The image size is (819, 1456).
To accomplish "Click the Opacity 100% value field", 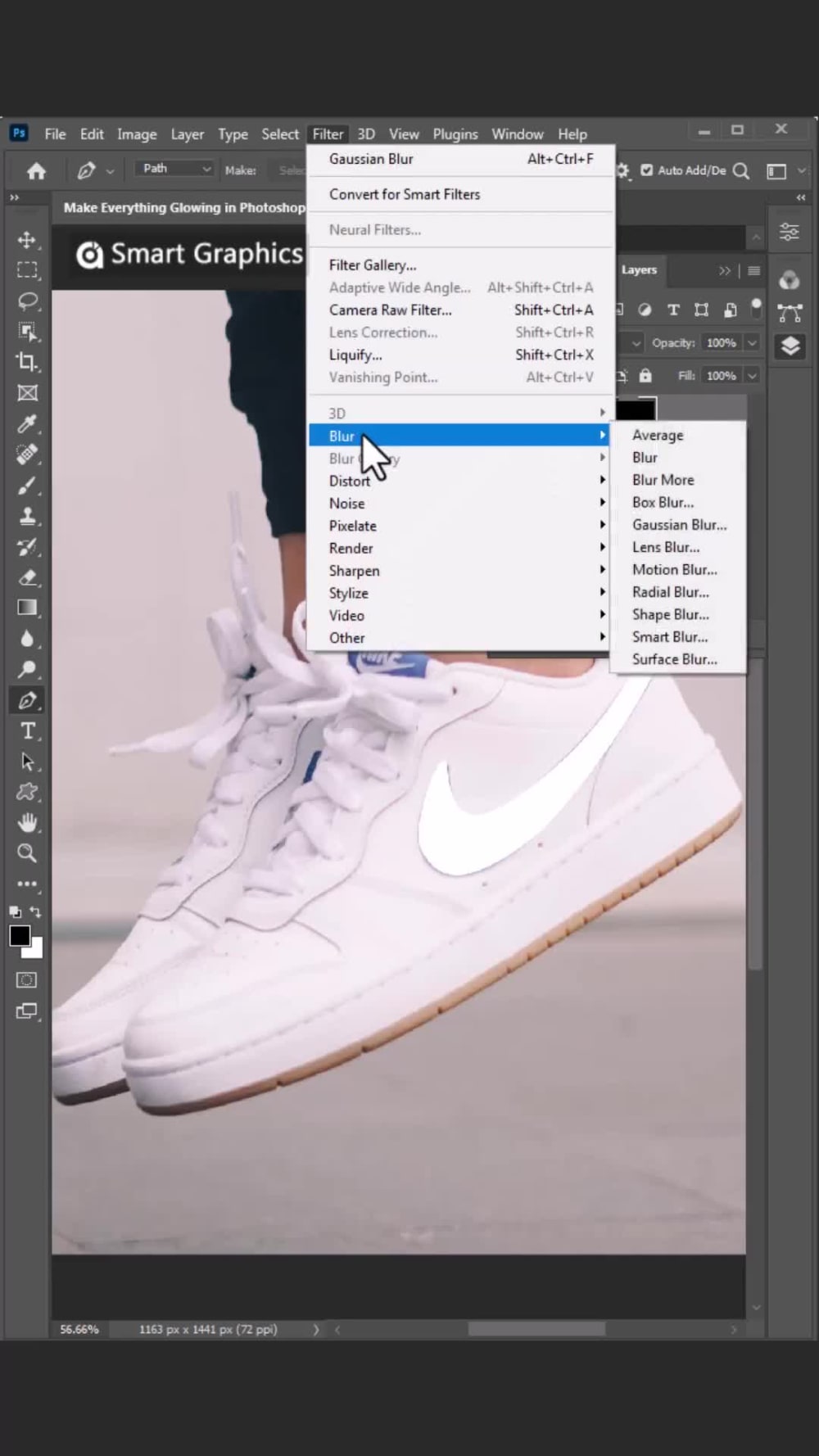I will click(722, 343).
